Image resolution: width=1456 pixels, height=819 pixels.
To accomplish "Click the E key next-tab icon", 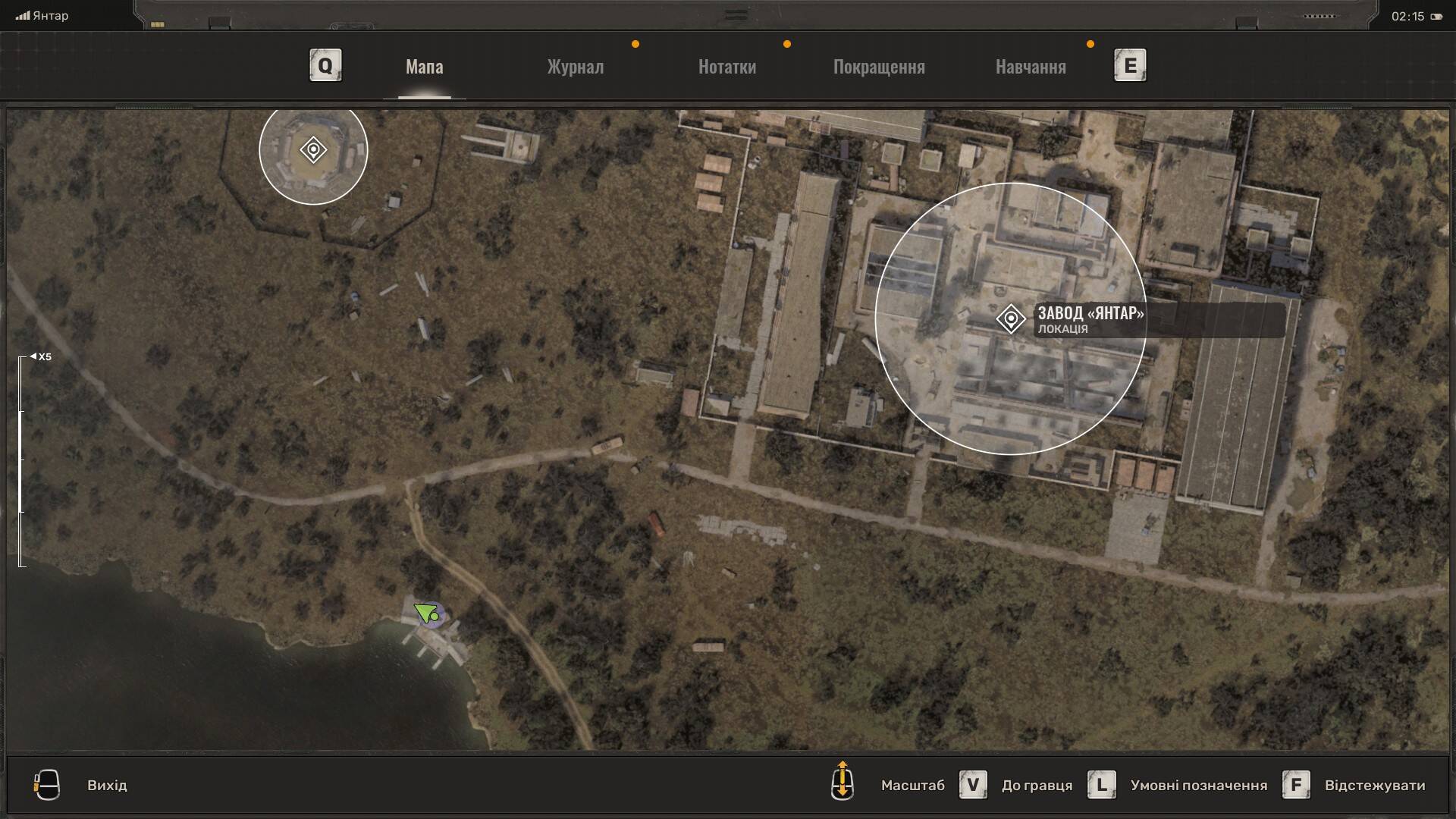I will click(1130, 65).
